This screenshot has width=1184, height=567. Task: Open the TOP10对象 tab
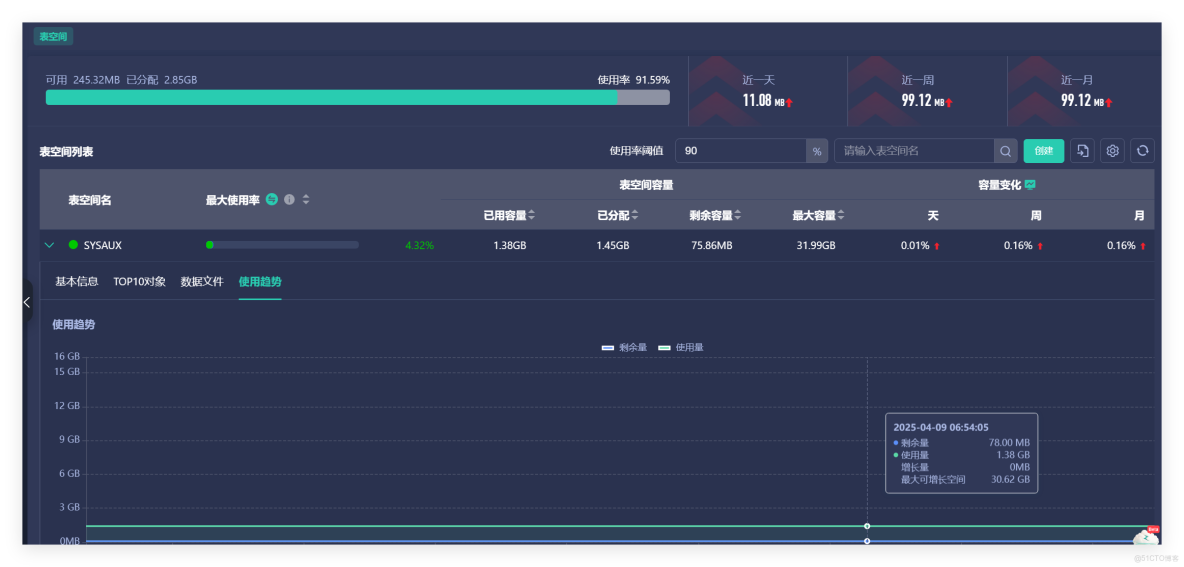[140, 282]
